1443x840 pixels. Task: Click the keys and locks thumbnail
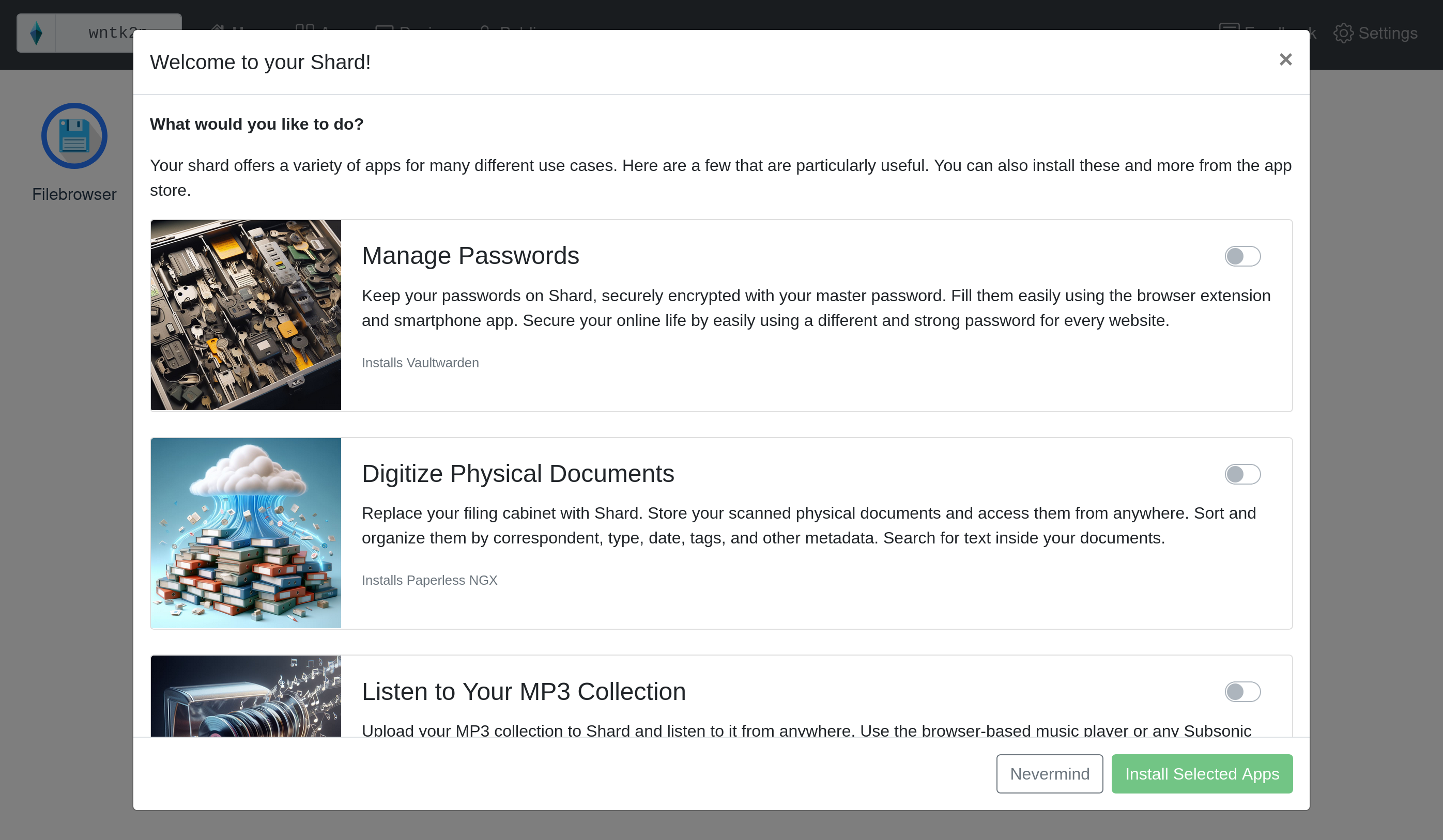245,315
